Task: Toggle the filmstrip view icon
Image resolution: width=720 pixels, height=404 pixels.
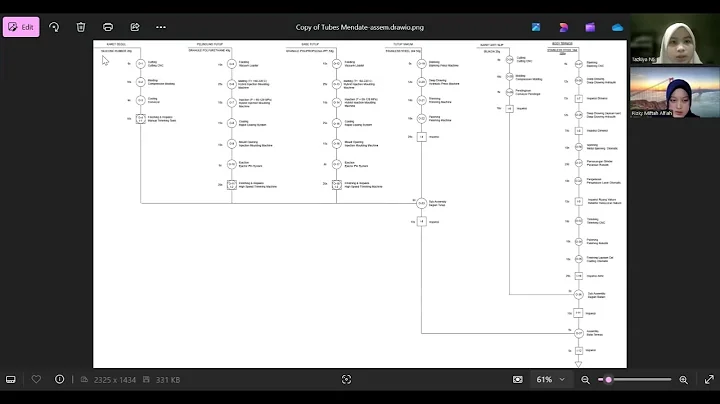Action: [11, 380]
